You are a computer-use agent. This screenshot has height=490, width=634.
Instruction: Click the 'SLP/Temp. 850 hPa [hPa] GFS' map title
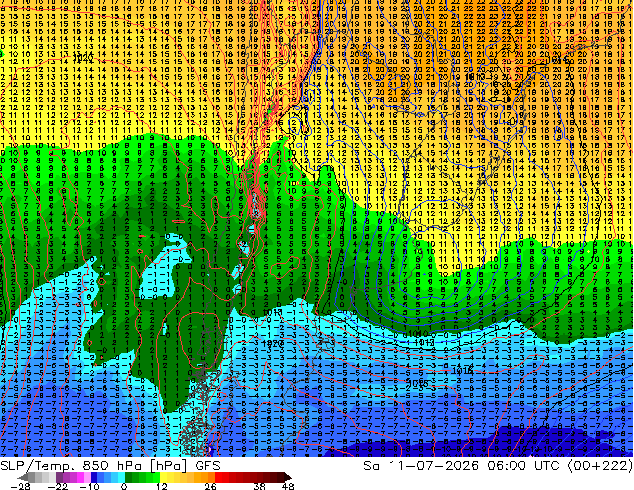click(110, 466)
